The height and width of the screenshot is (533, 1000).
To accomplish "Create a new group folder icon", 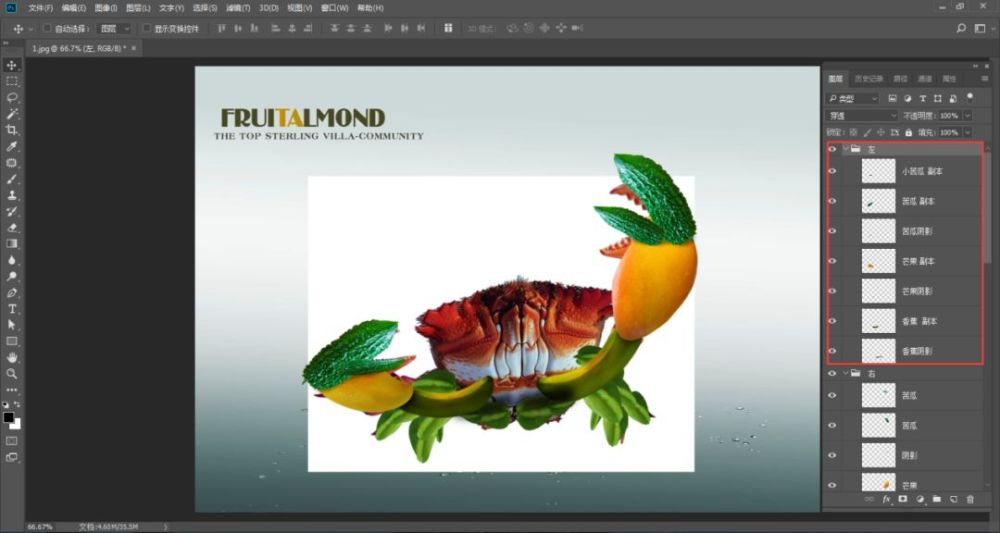I will point(936,499).
